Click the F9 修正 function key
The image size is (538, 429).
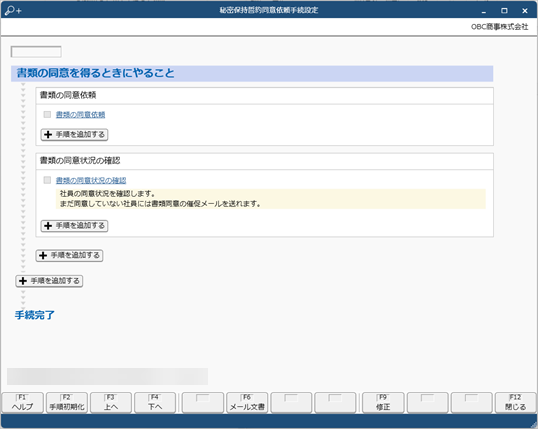383,403
